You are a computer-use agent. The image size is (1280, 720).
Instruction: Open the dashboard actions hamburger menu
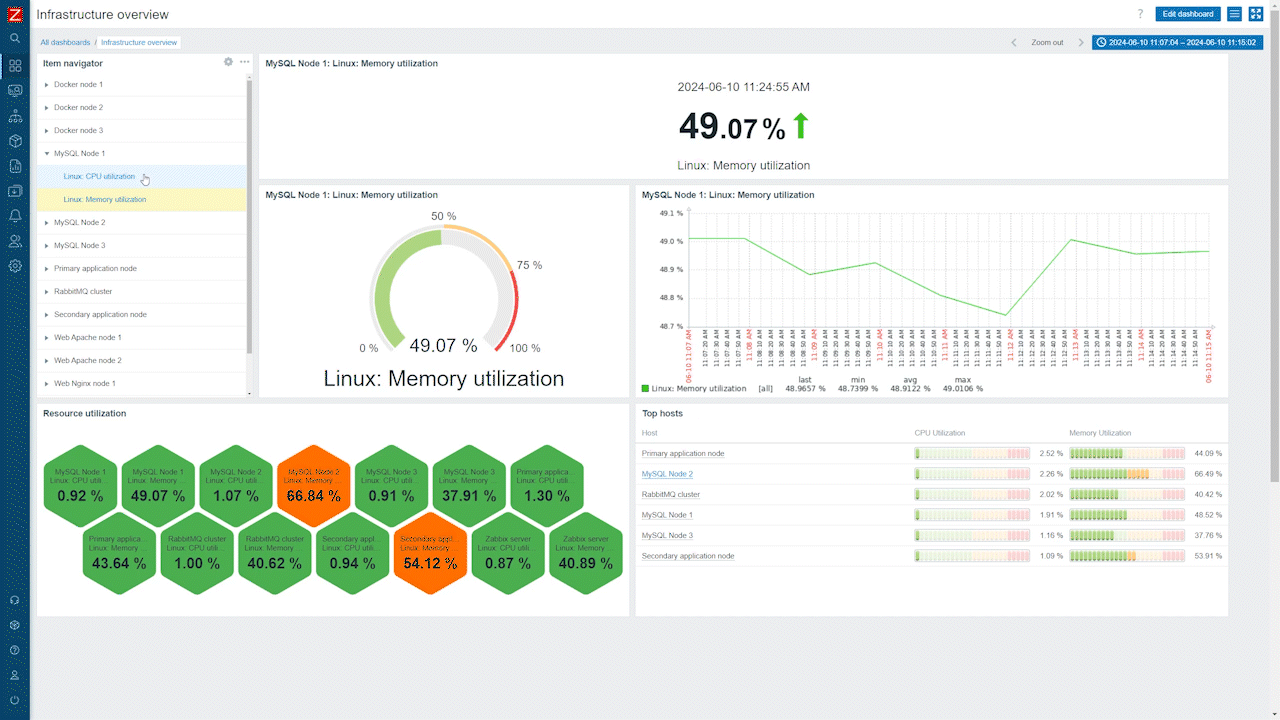(x=1235, y=14)
